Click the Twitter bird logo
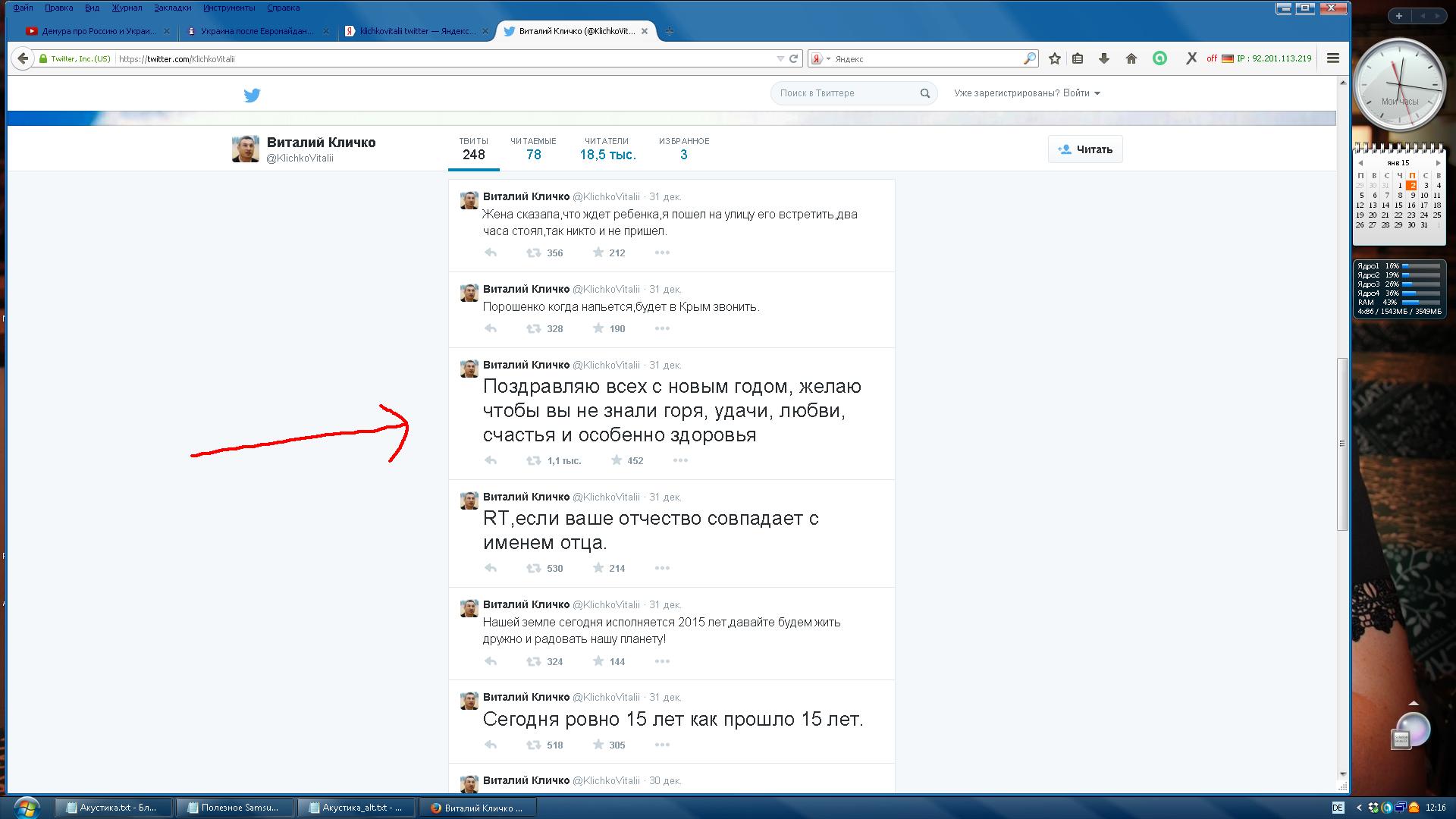 252,96
